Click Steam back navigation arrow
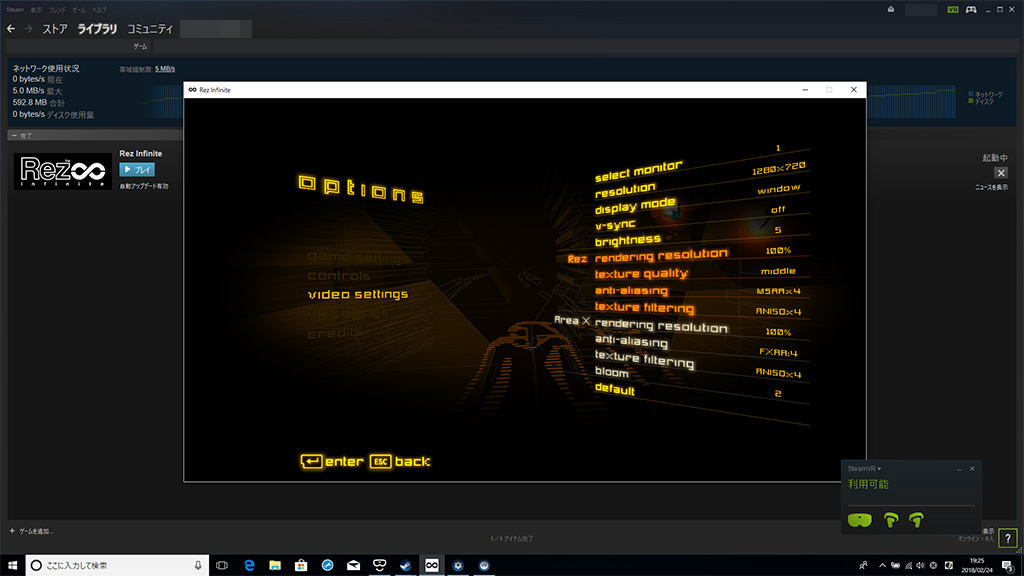This screenshot has height=576, width=1024. 11,29
